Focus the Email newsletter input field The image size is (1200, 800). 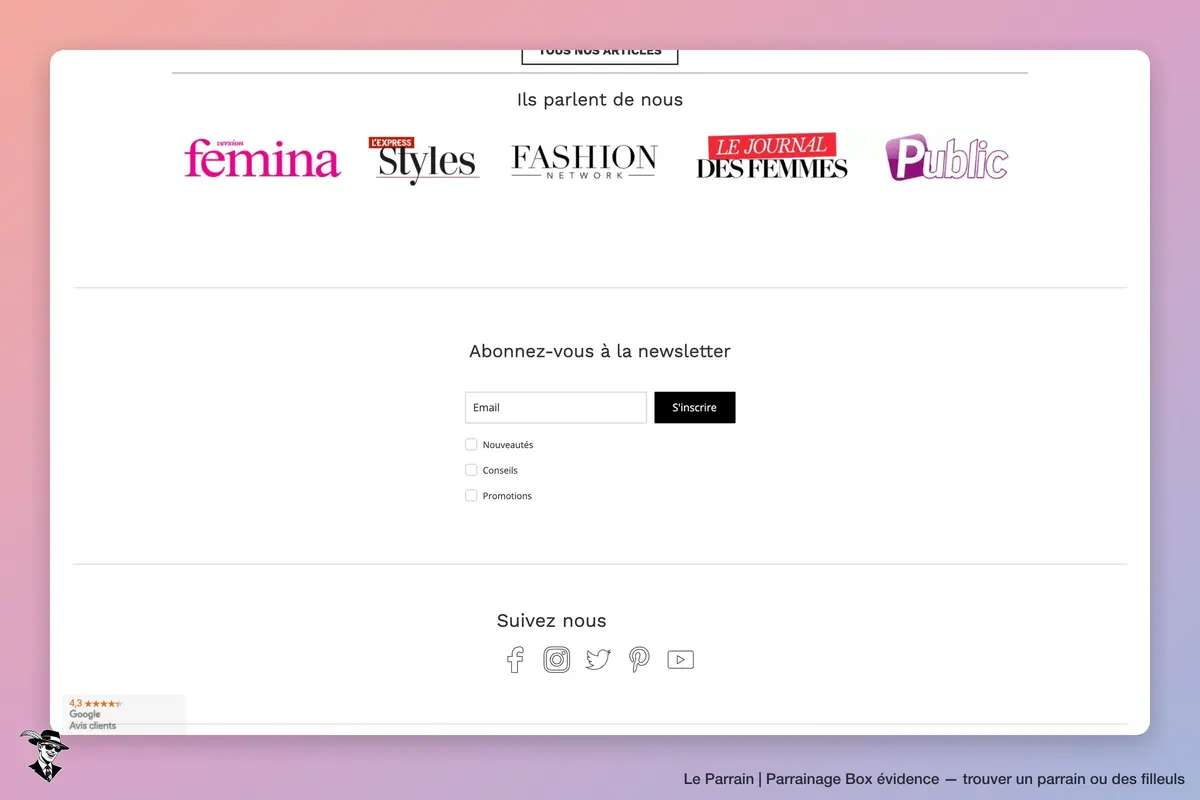(556, 408)
